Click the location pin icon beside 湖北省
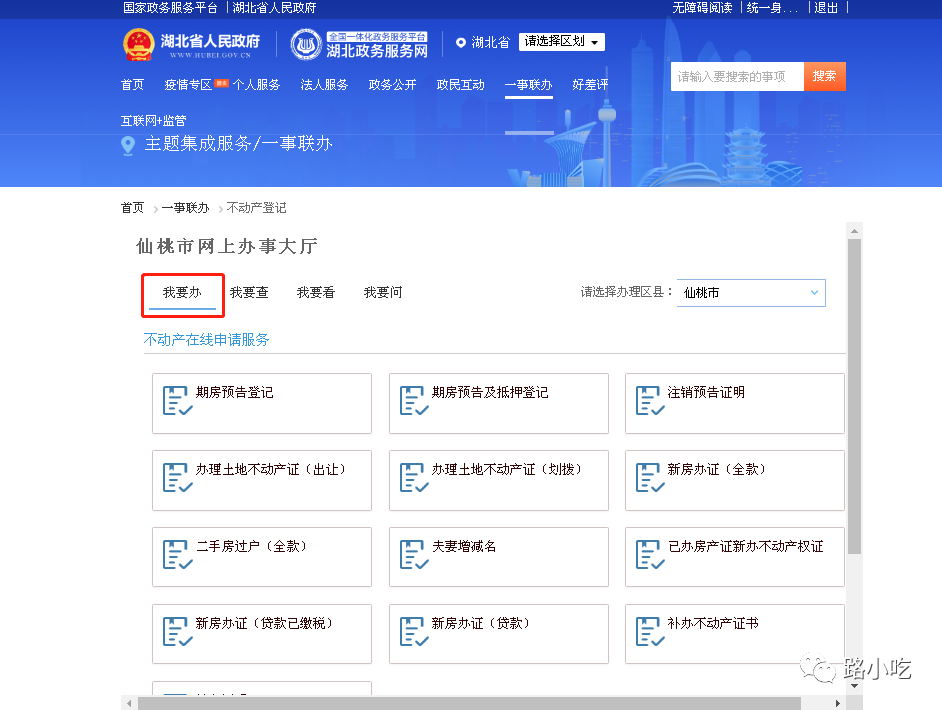This screenshot has width=942, height=710. (460, 43)
